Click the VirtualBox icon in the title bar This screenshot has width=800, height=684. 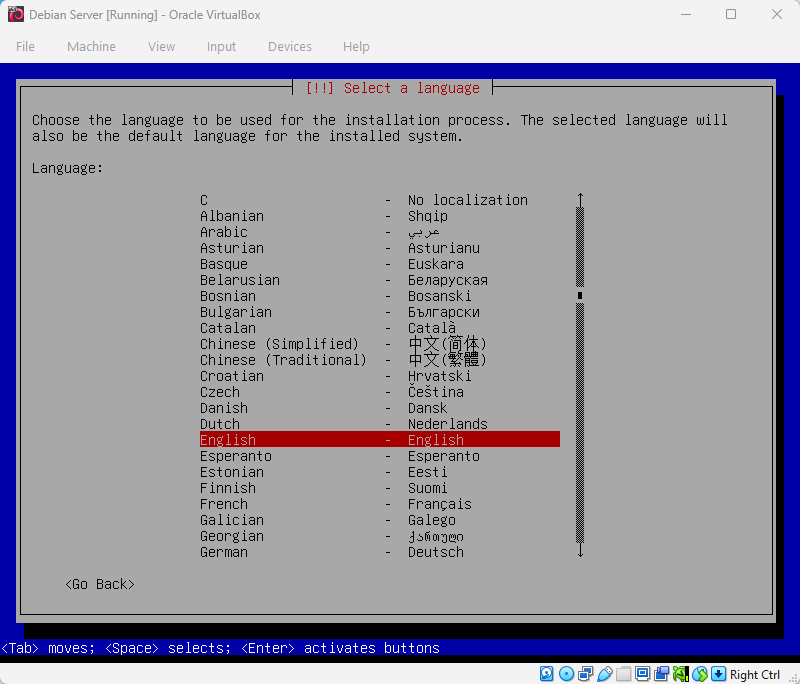click(x=14, y=14)
